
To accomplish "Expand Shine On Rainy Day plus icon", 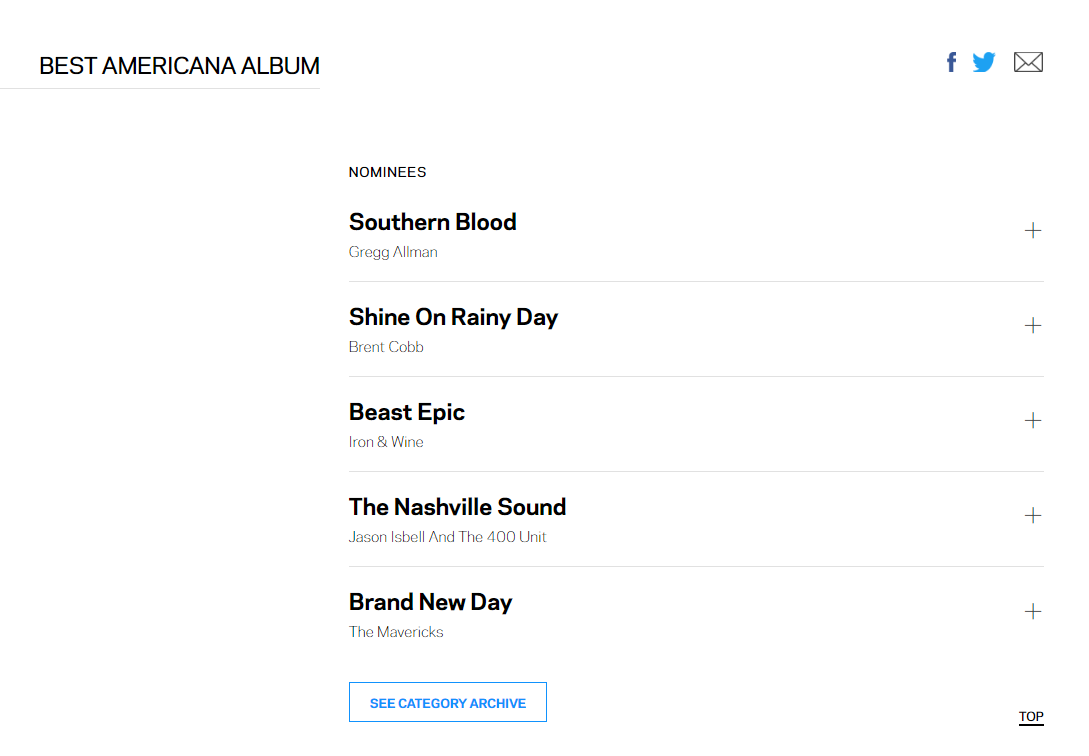I will (x=1033, y=326).
